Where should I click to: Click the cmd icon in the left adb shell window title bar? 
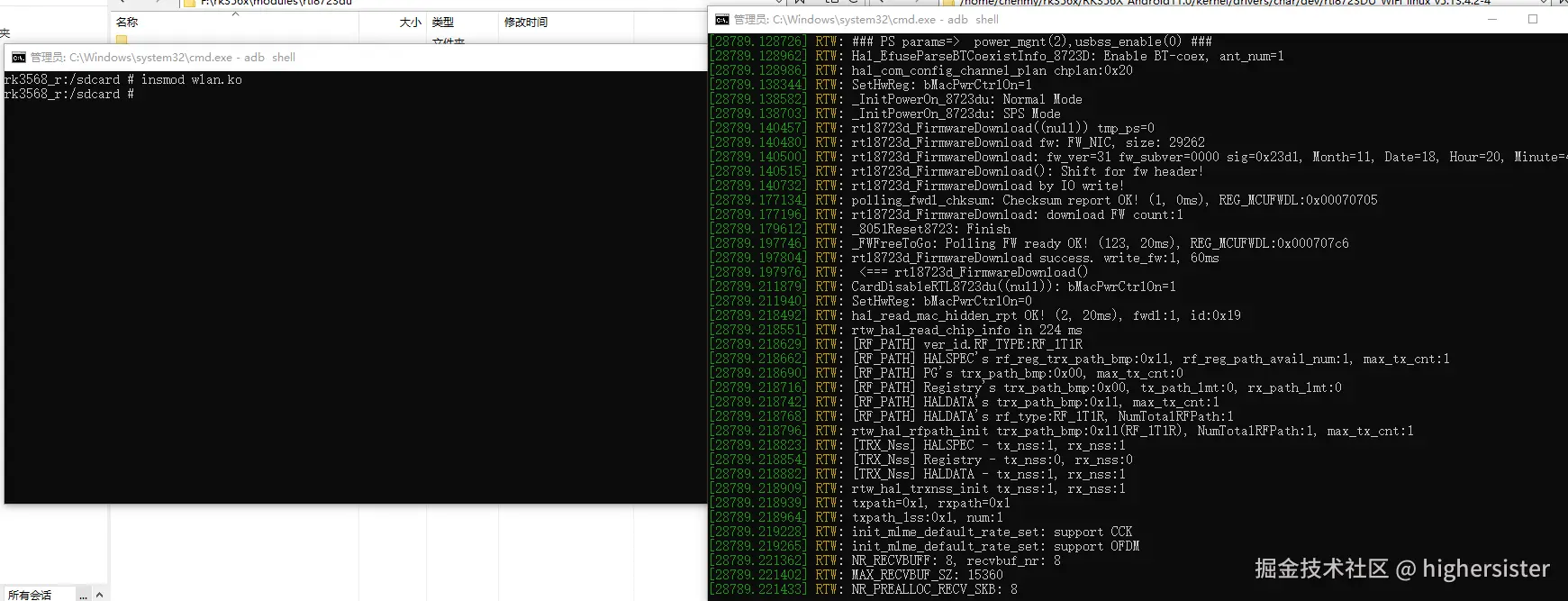pos(19,57)
